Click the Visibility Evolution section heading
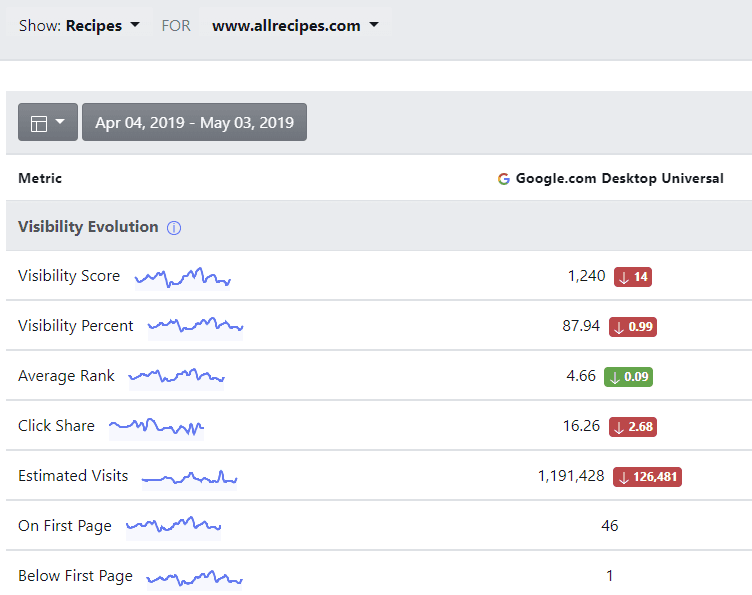 coord(88,227)
